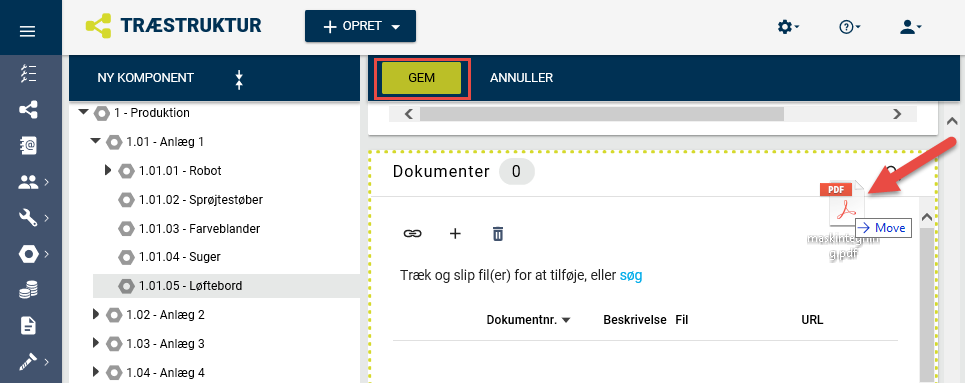965x383 pixels.
Task: Open the share nodes sidebar icon
Action: (x=28, y=110)
